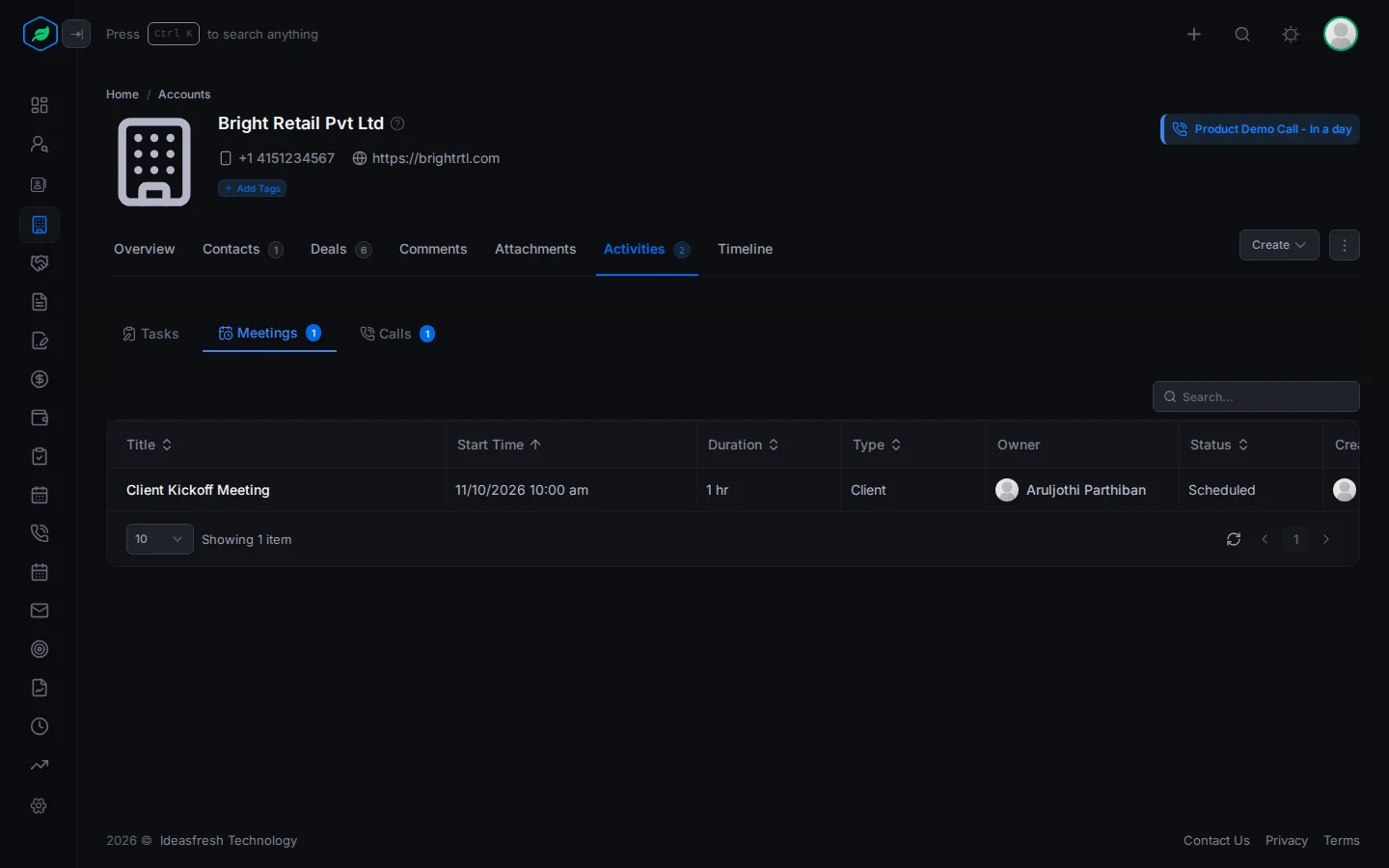
Task: Toggle the sidebar expand arrow button
Action: coord(76,34)
